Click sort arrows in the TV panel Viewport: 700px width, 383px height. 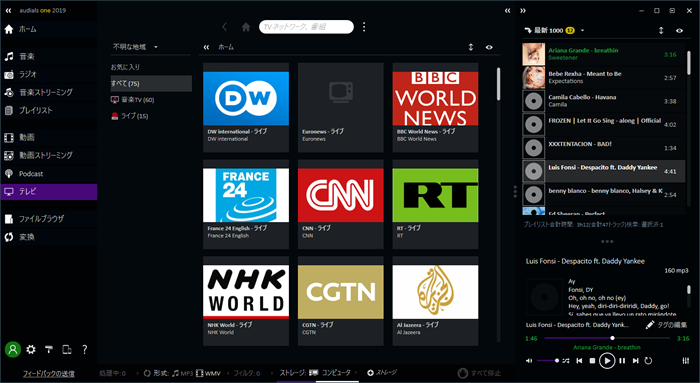471,47
